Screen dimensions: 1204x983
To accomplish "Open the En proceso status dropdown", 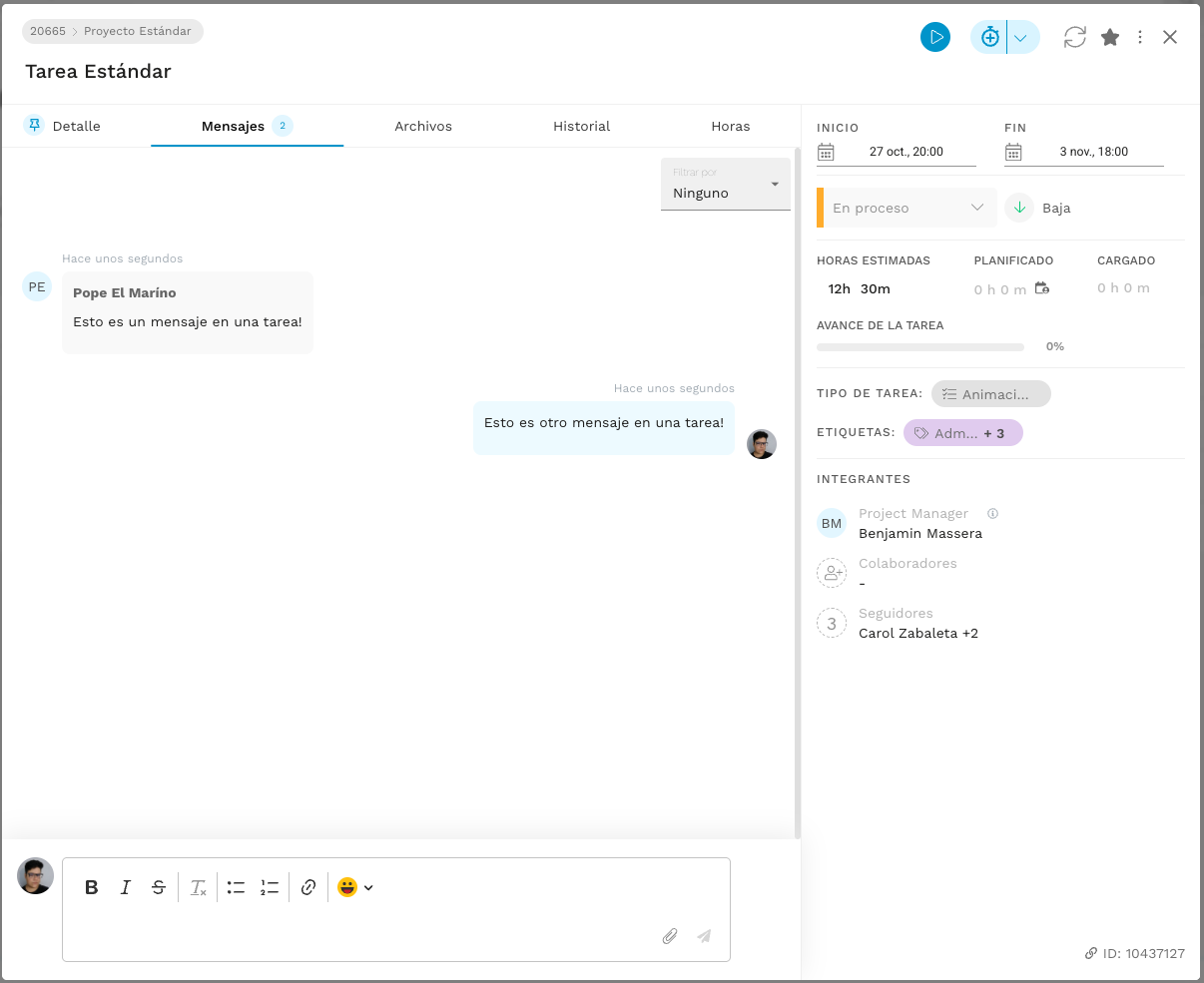I will pos(906,208).
